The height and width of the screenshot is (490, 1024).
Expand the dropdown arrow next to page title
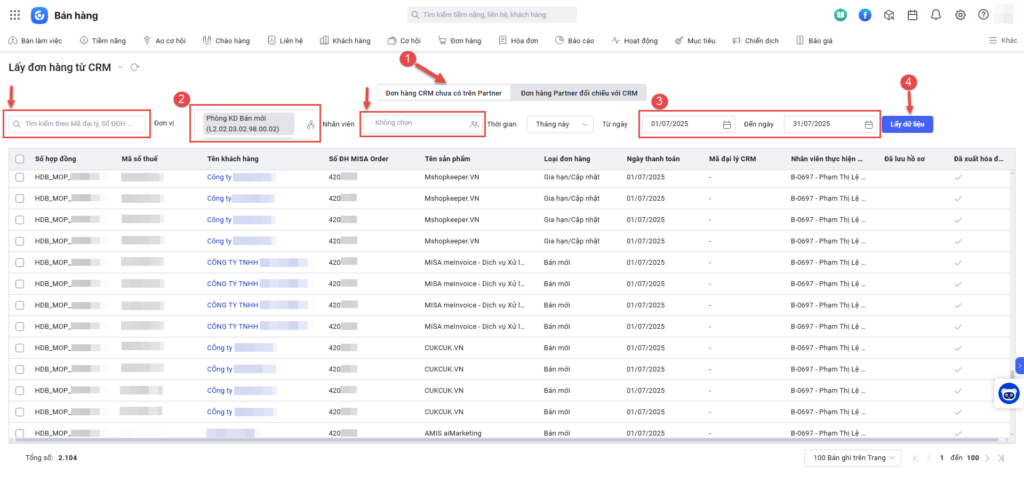pyautogui.click(x=120, y=67)
